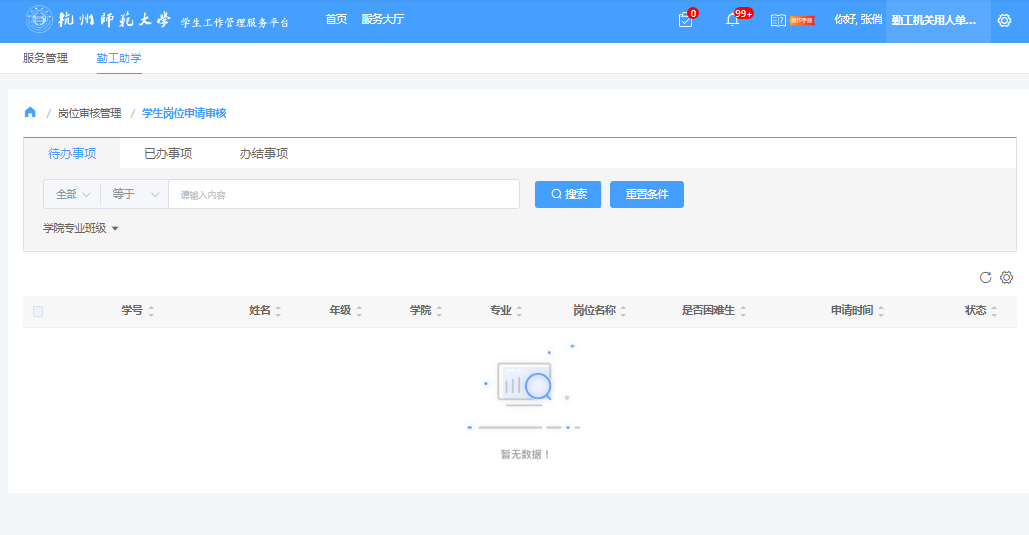The width and height of the screenshot is (1029, 535).
Task: Sort by 学号 column arrows
Action: 151,312
